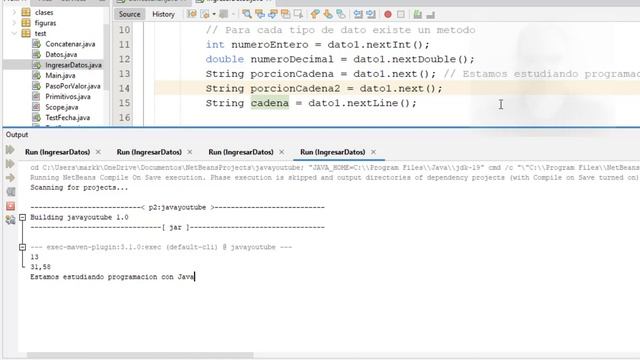Place cursor after 'Estamos estudiando programacion con Java'
This screenshot has height=360, width=640.
tap(195, 277)
